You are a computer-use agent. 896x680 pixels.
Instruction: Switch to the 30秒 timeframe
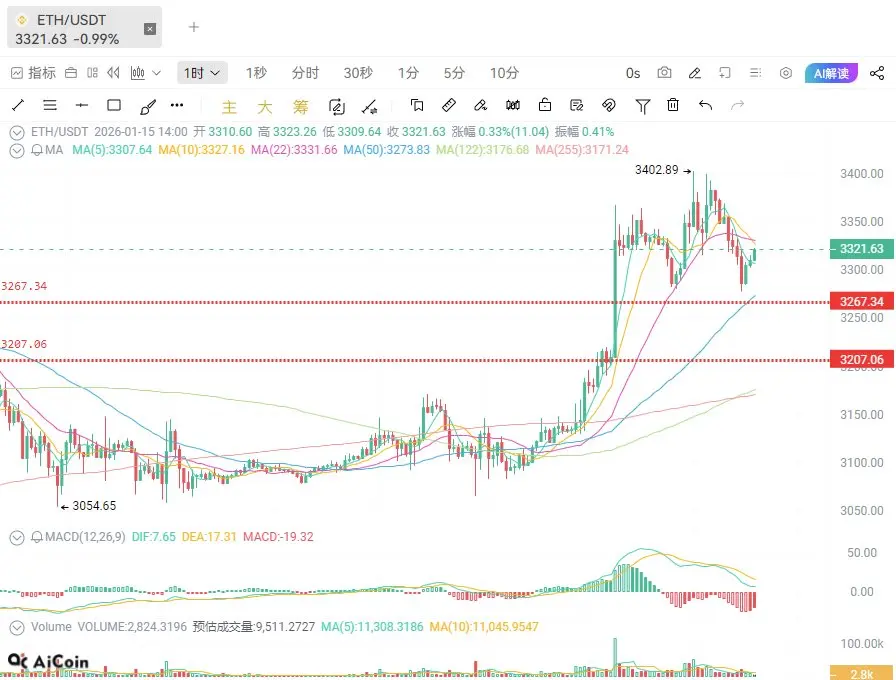(x=358, y=73)
